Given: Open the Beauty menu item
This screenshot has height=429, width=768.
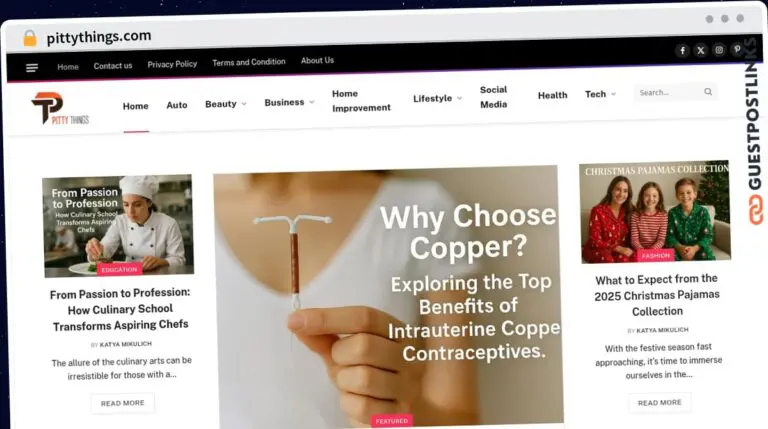Looking at the screenshot, I should tap(221, 104).
